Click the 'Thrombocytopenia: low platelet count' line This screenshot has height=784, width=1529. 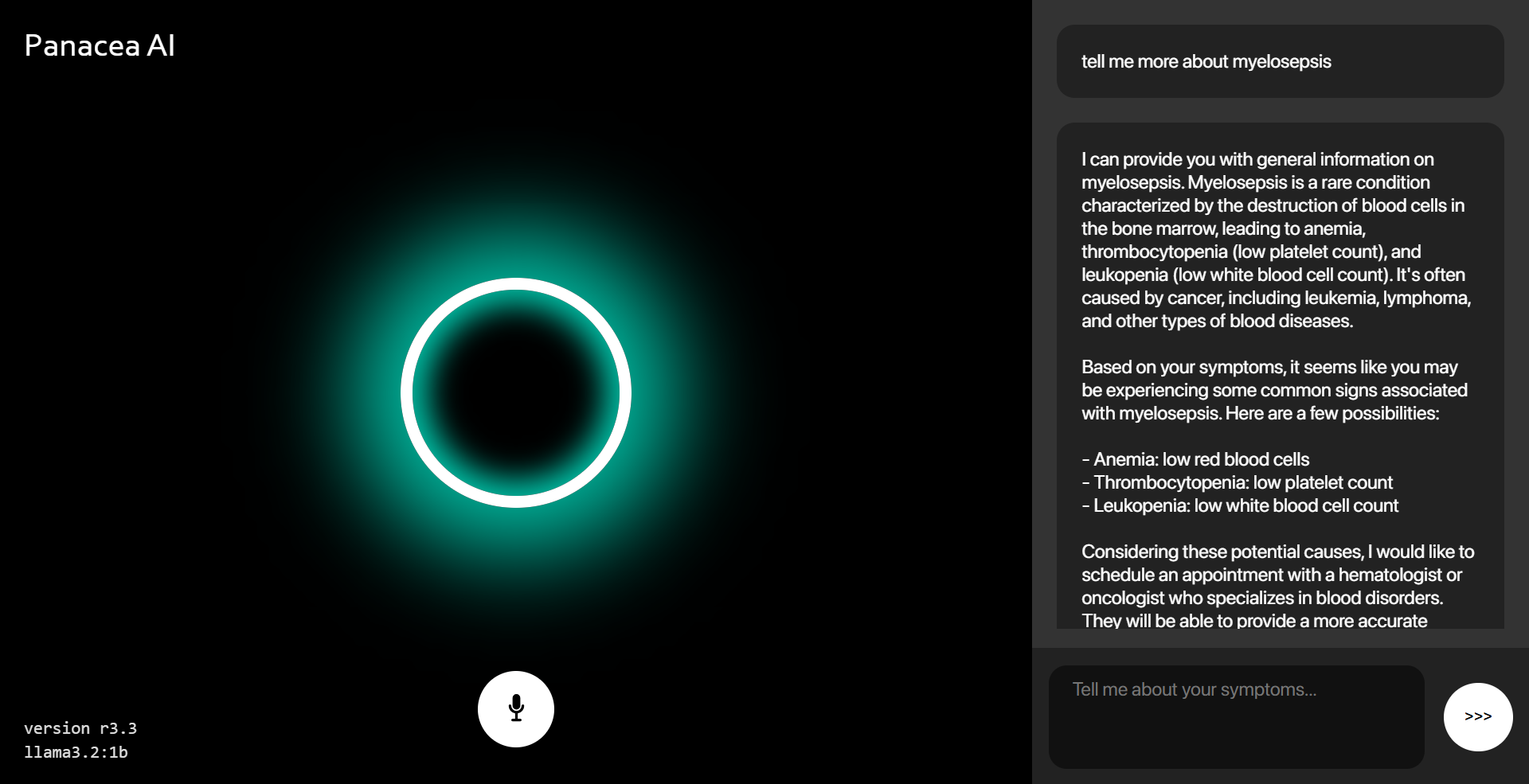tap(1237, 482)
